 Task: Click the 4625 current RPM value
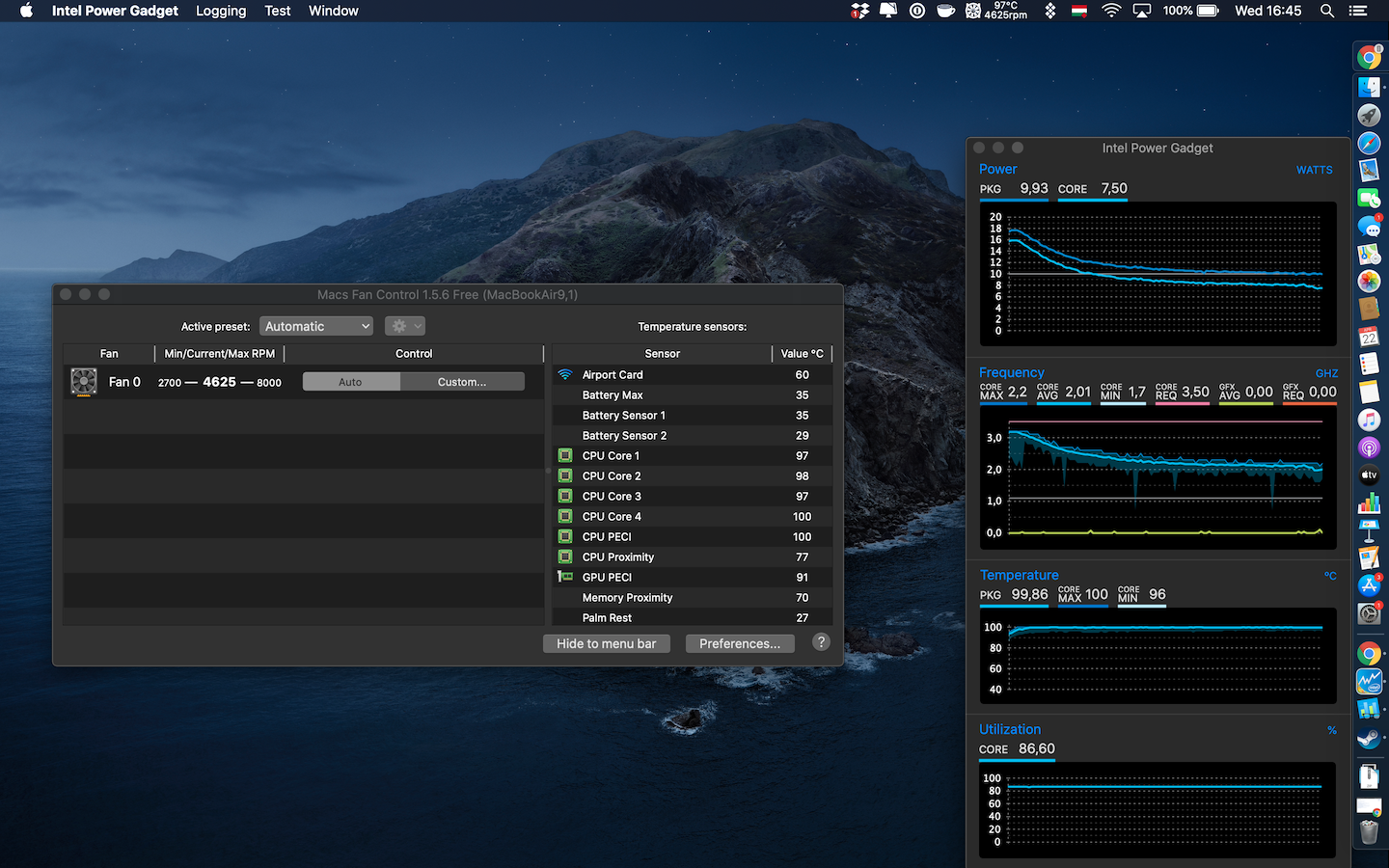[x=220, y=382]
